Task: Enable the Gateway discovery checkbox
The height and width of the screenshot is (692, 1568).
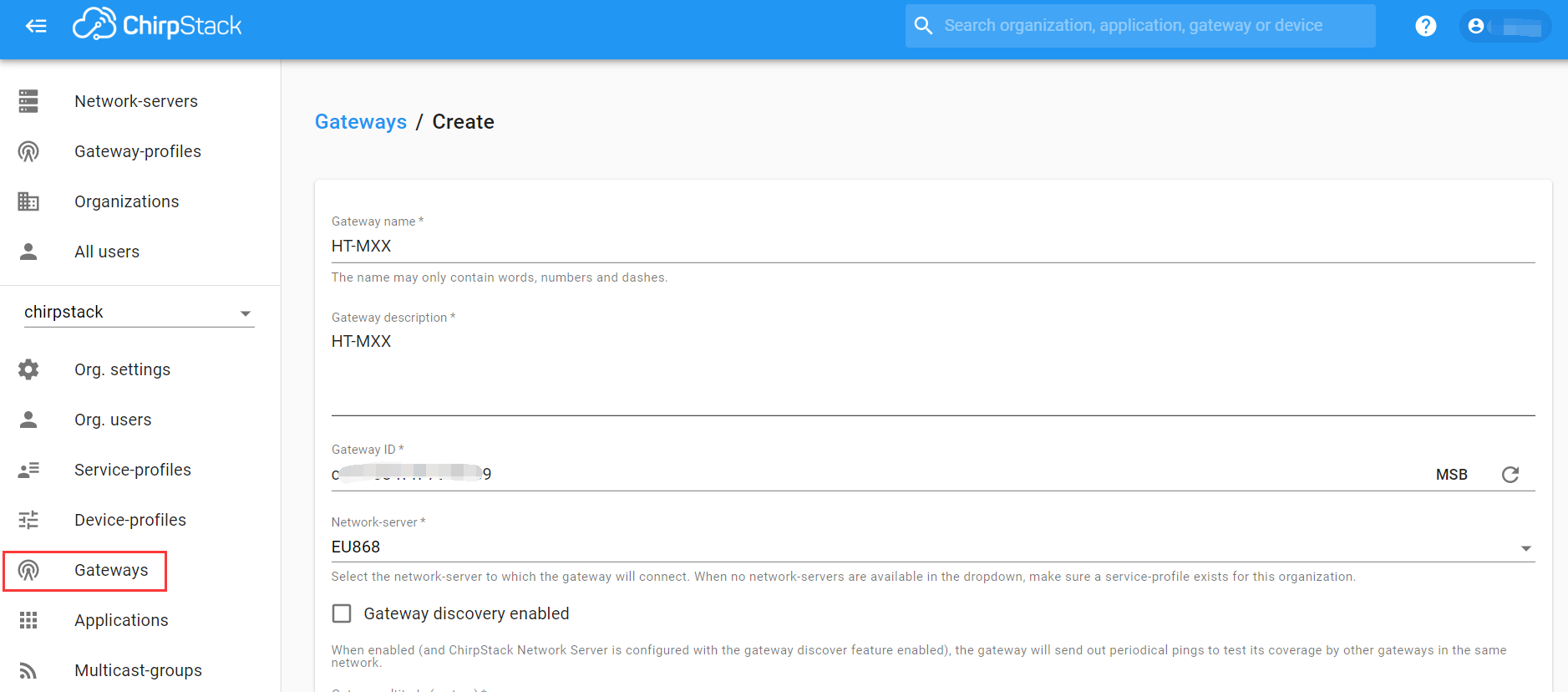Action: pyautogui.click(x=342, y=613)
